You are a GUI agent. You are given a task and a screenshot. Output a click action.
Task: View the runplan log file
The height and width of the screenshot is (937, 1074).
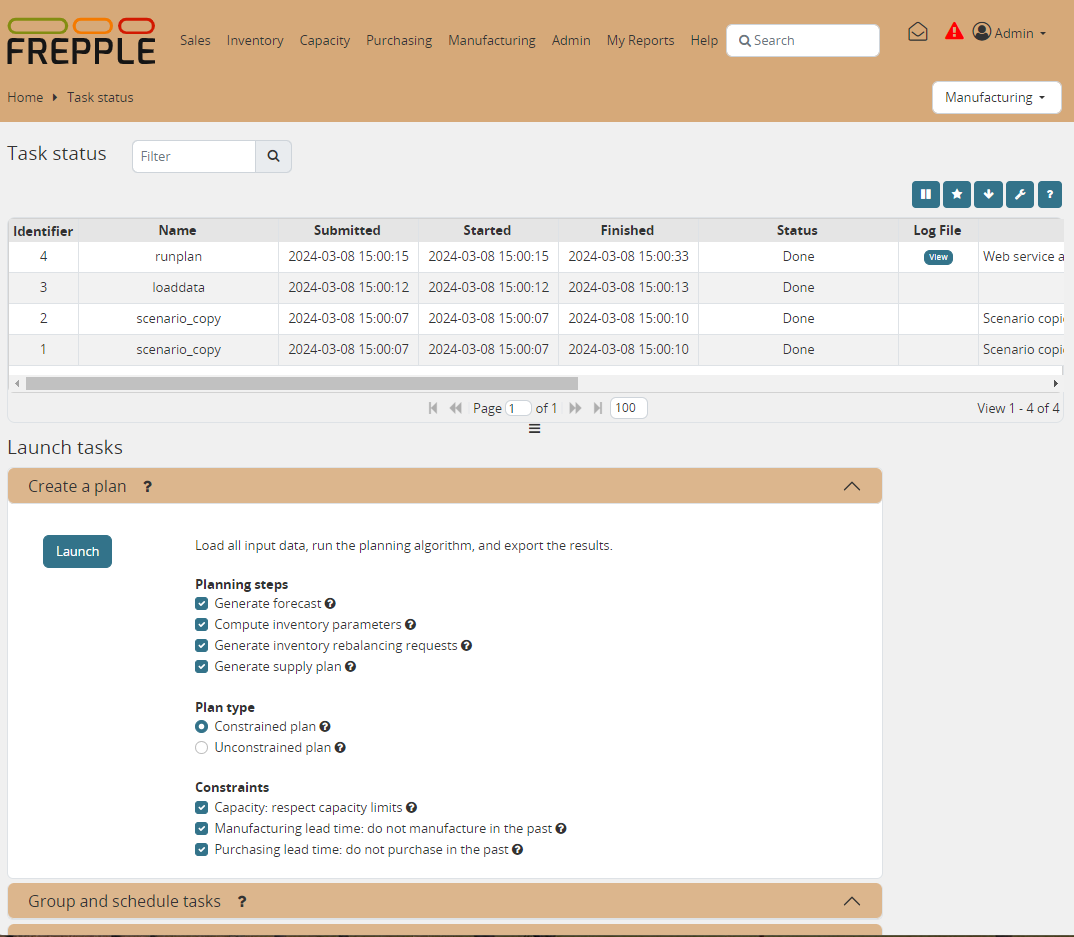pyautogui.click(x=938, y=257)
